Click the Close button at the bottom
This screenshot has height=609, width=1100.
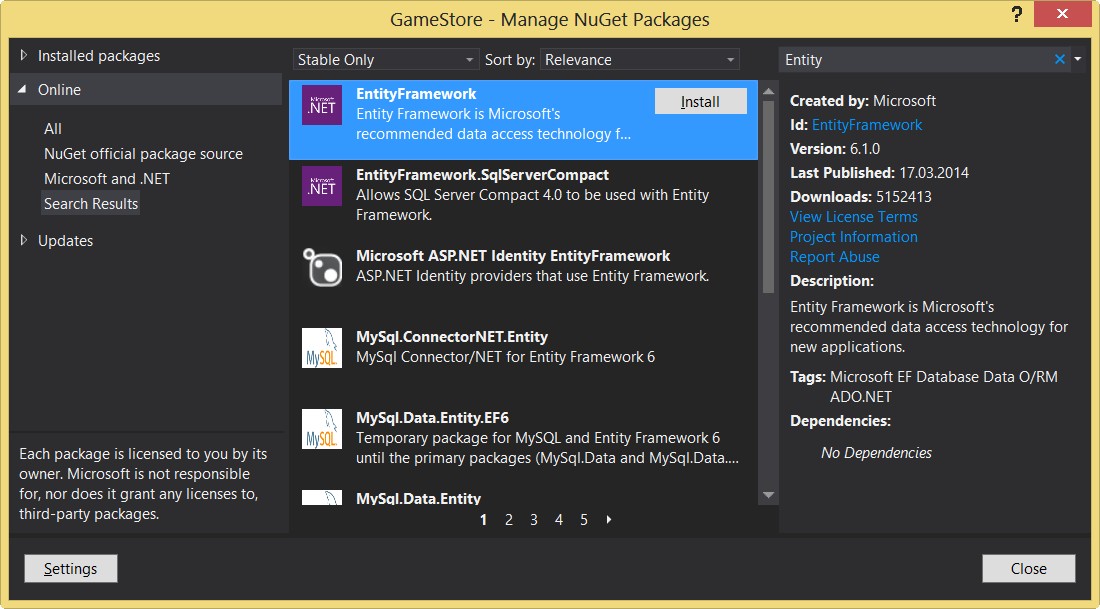tap(1028, 568)
